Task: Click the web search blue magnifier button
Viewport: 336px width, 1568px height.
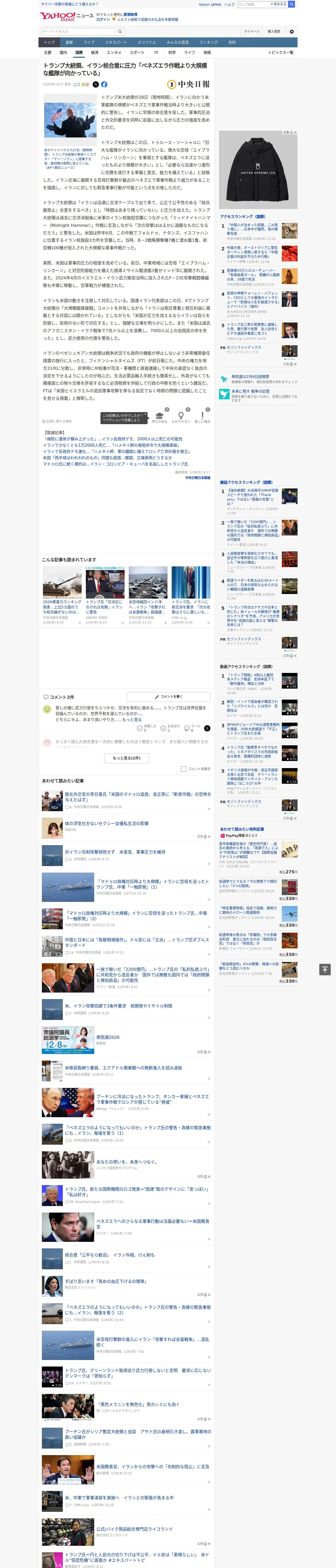Action: pos(292,4)
